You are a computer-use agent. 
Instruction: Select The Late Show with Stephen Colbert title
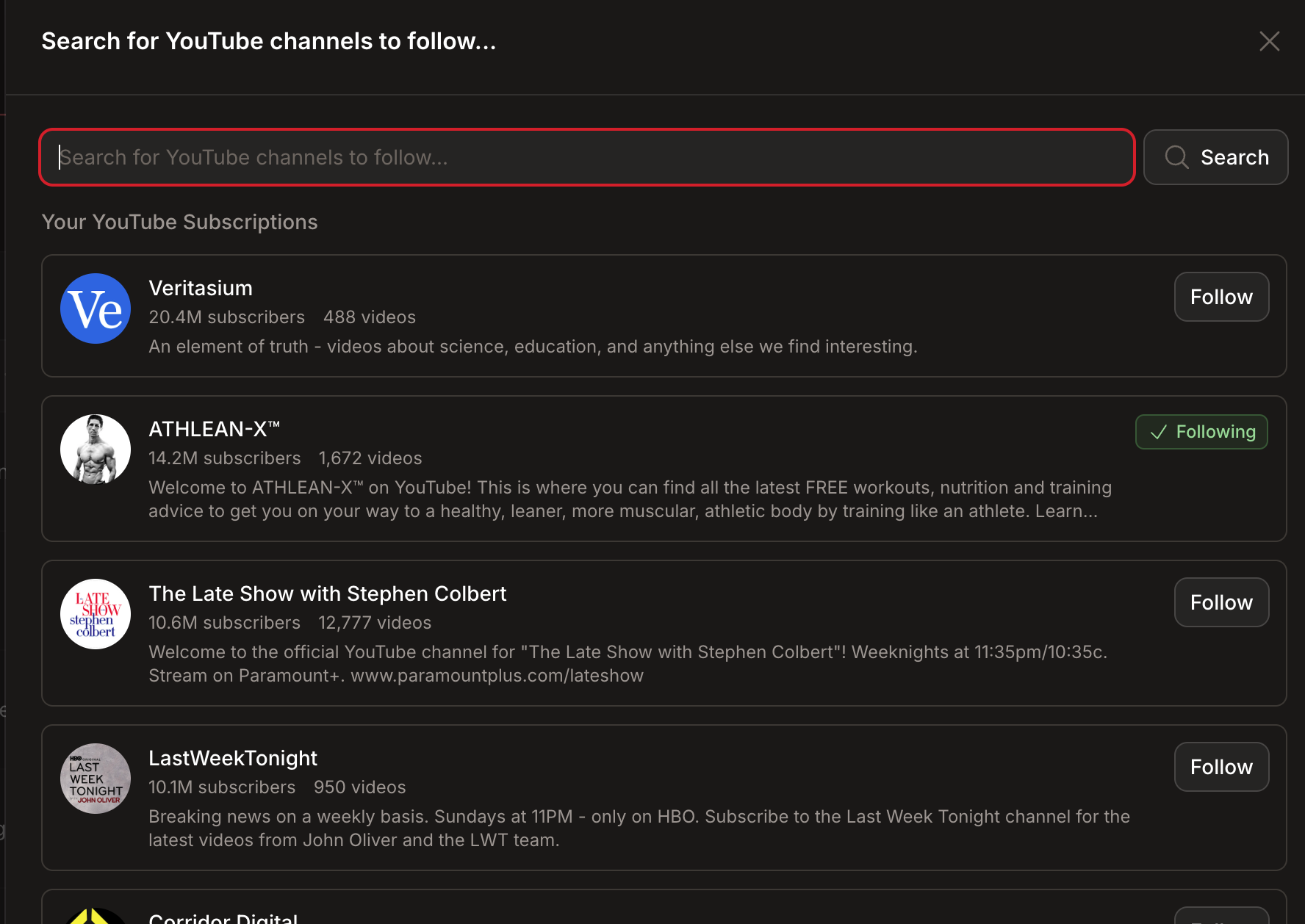328,593
